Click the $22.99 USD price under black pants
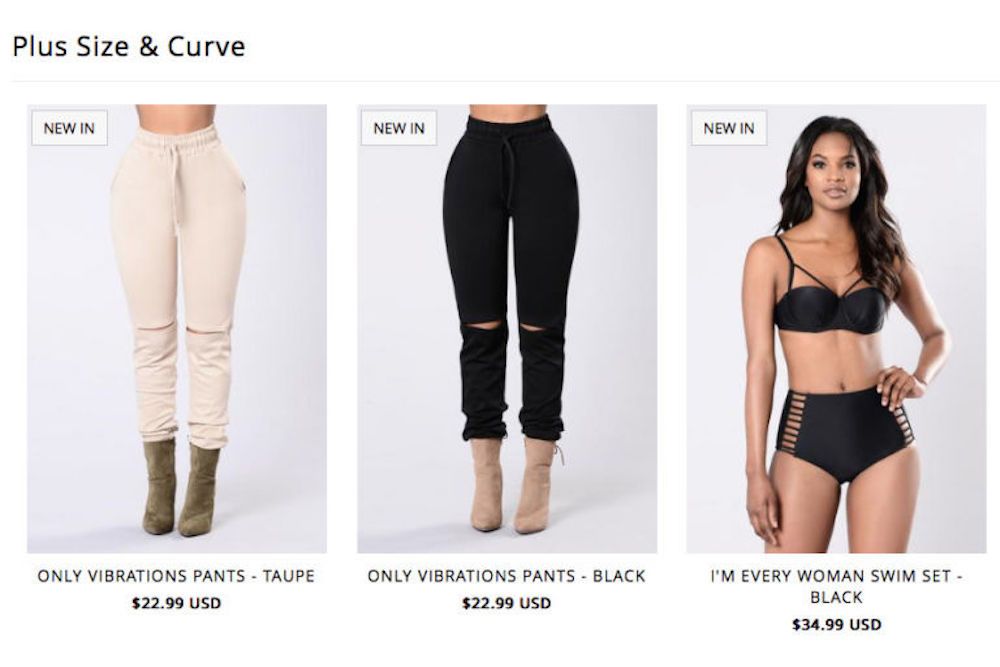This screenshot has width=1000, height=667. pyautogui.click(x=506, y=603)
